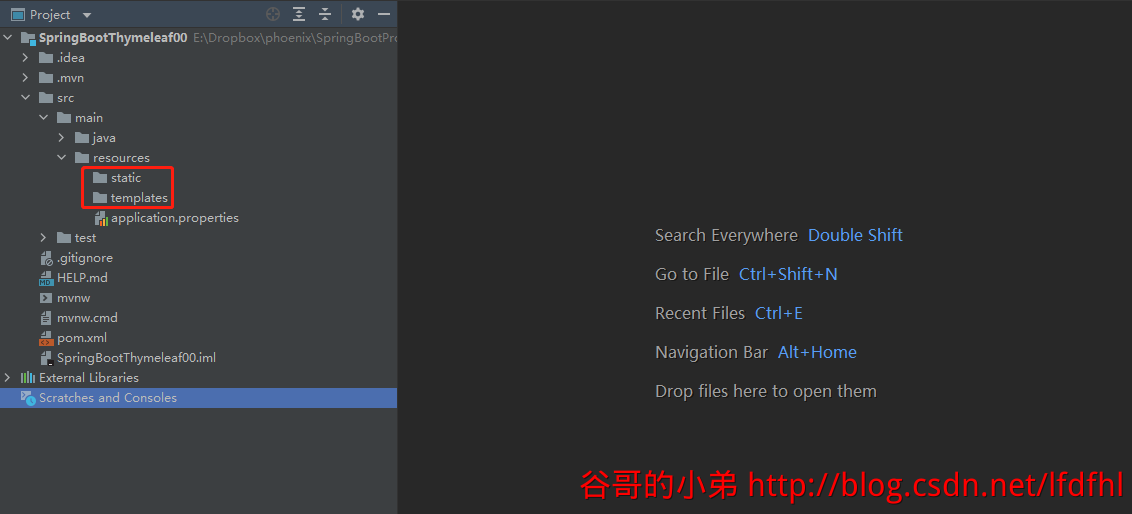Click the pom.xml Maven icon

click(x=46, y=338)
